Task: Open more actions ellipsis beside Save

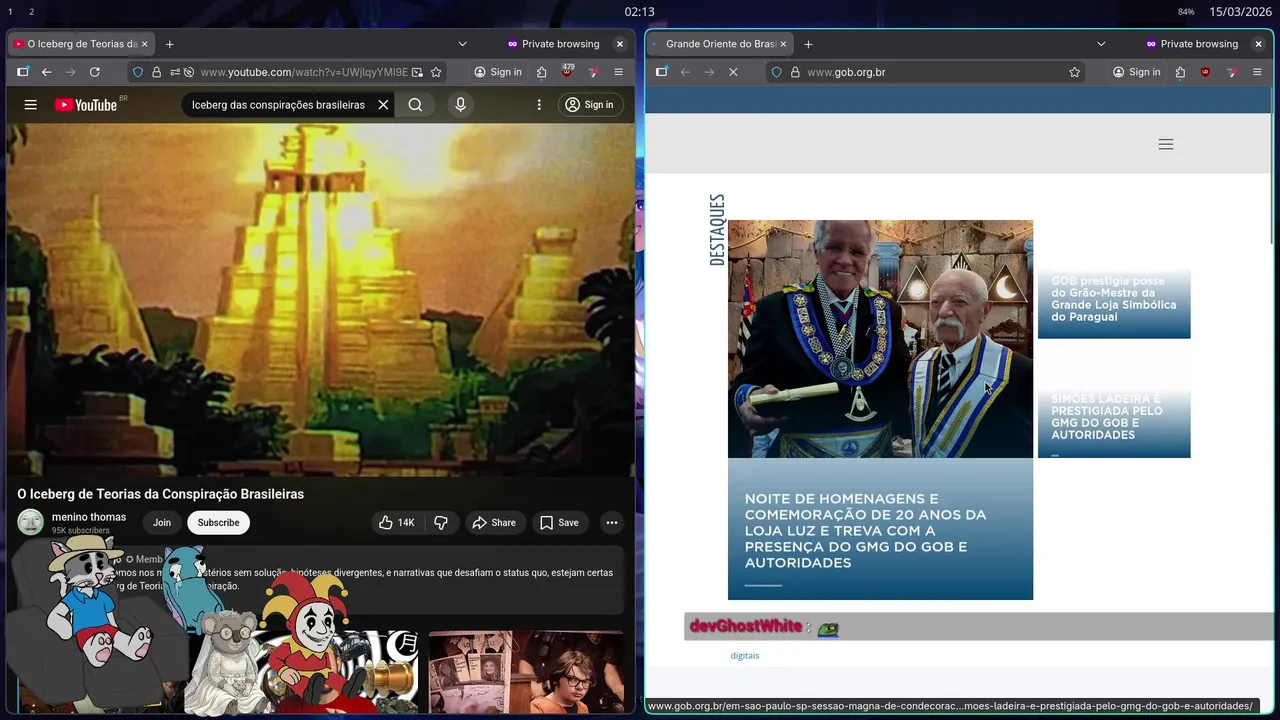Action: point(612,522)
